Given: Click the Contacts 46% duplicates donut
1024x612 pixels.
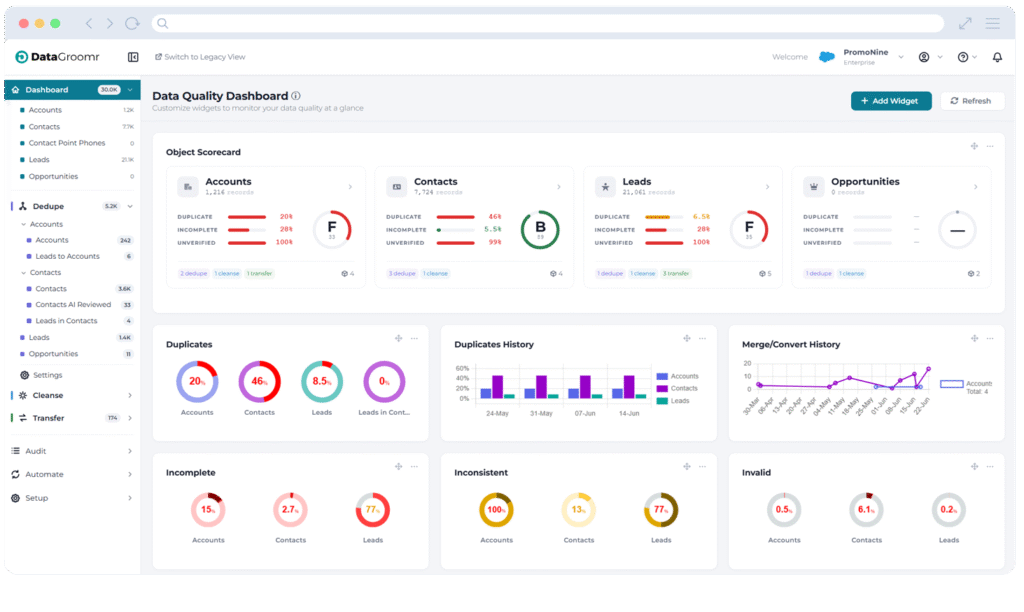Looking at the screenshot, I should click(259, 381).
